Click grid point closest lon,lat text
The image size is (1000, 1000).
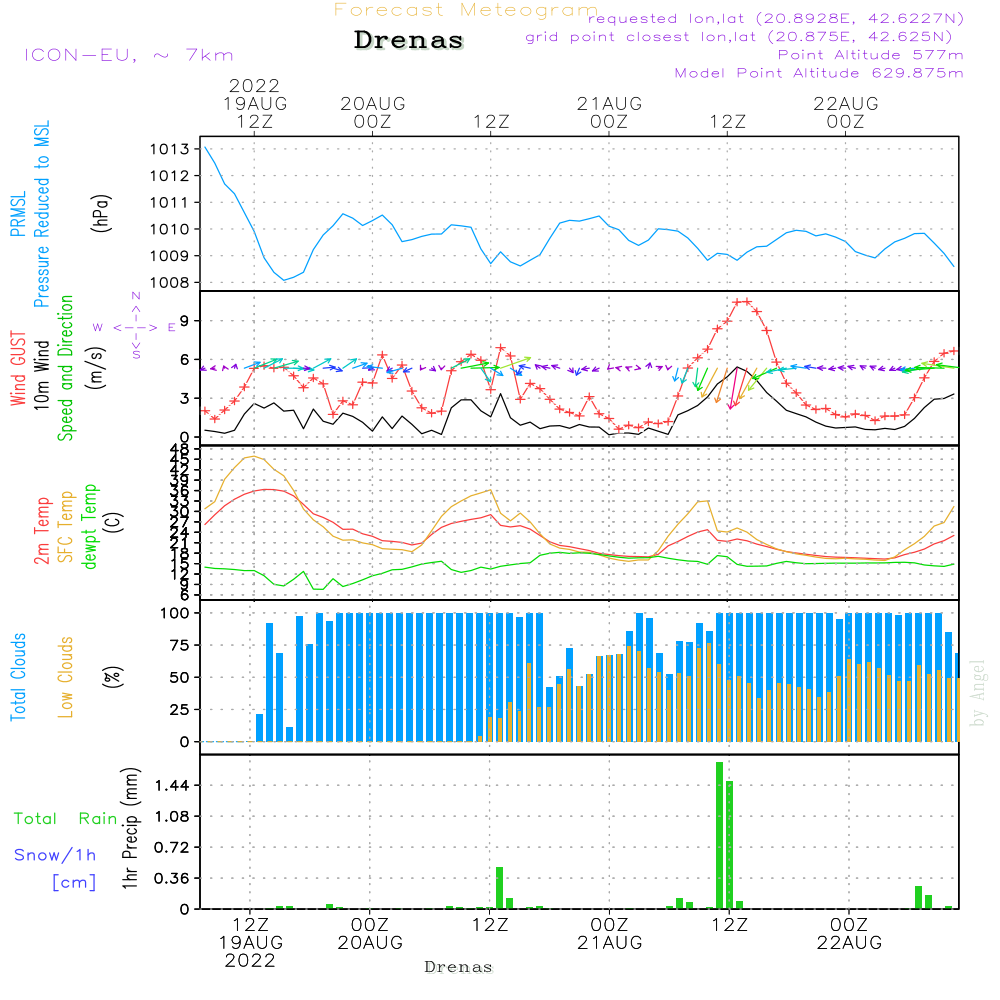point(739,37)
